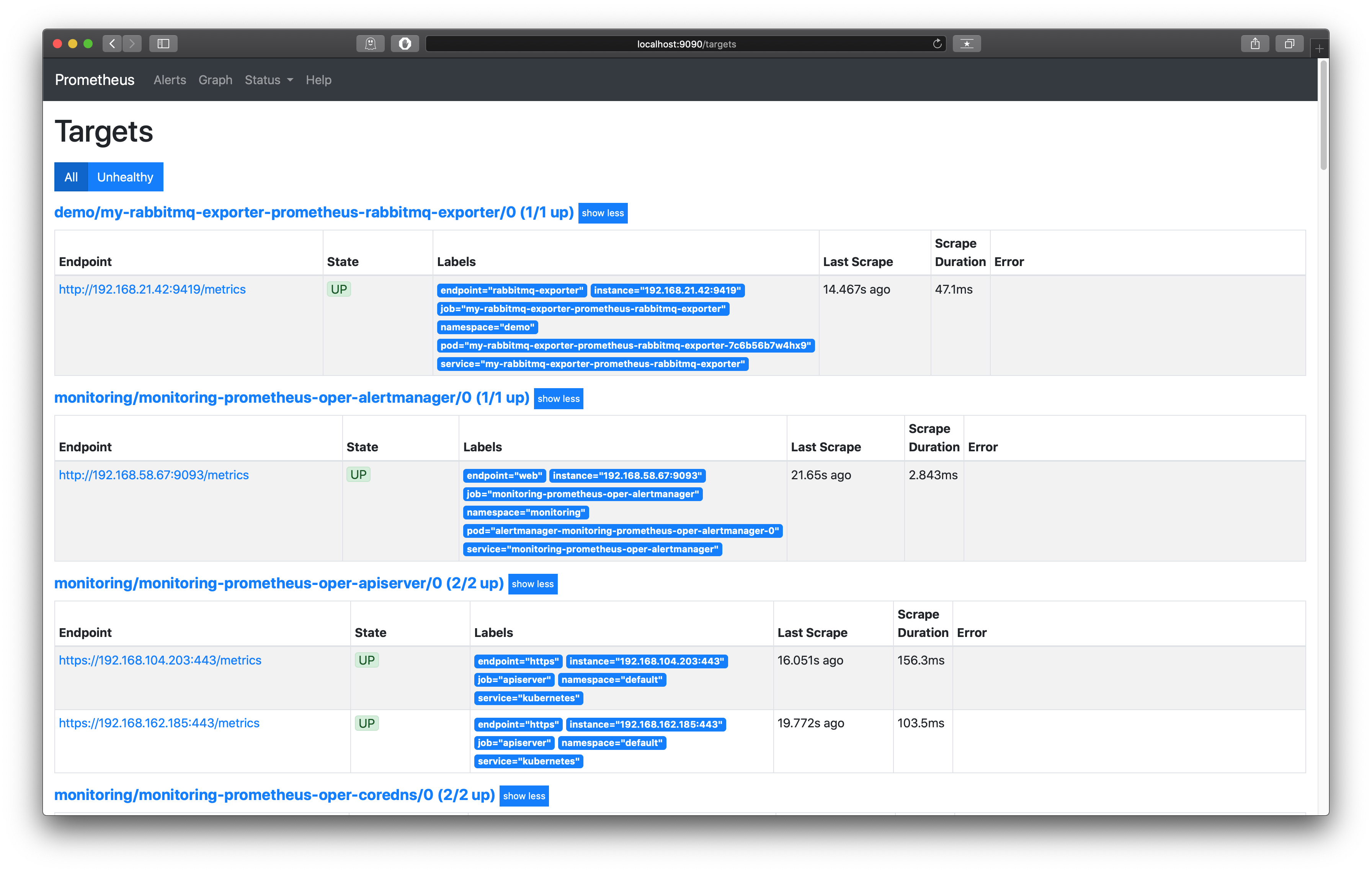Collapse rabbitmq-exporter section with show less

click(602, 213)
